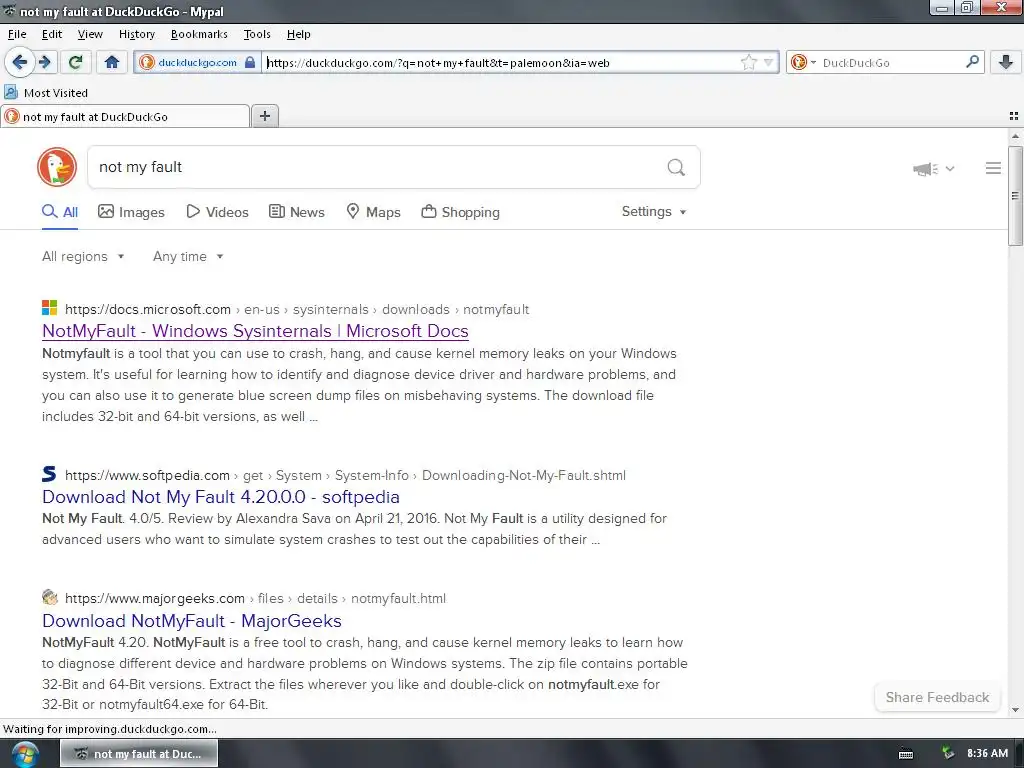Expand the Settings dropdown

(654, 212)
